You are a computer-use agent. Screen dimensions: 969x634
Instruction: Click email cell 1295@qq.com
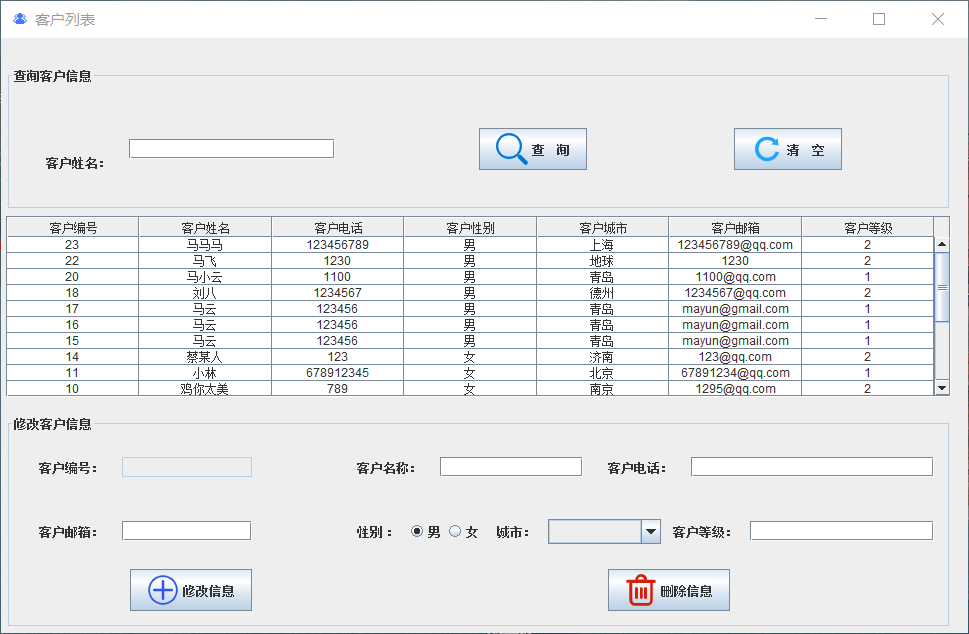point(735,389)
